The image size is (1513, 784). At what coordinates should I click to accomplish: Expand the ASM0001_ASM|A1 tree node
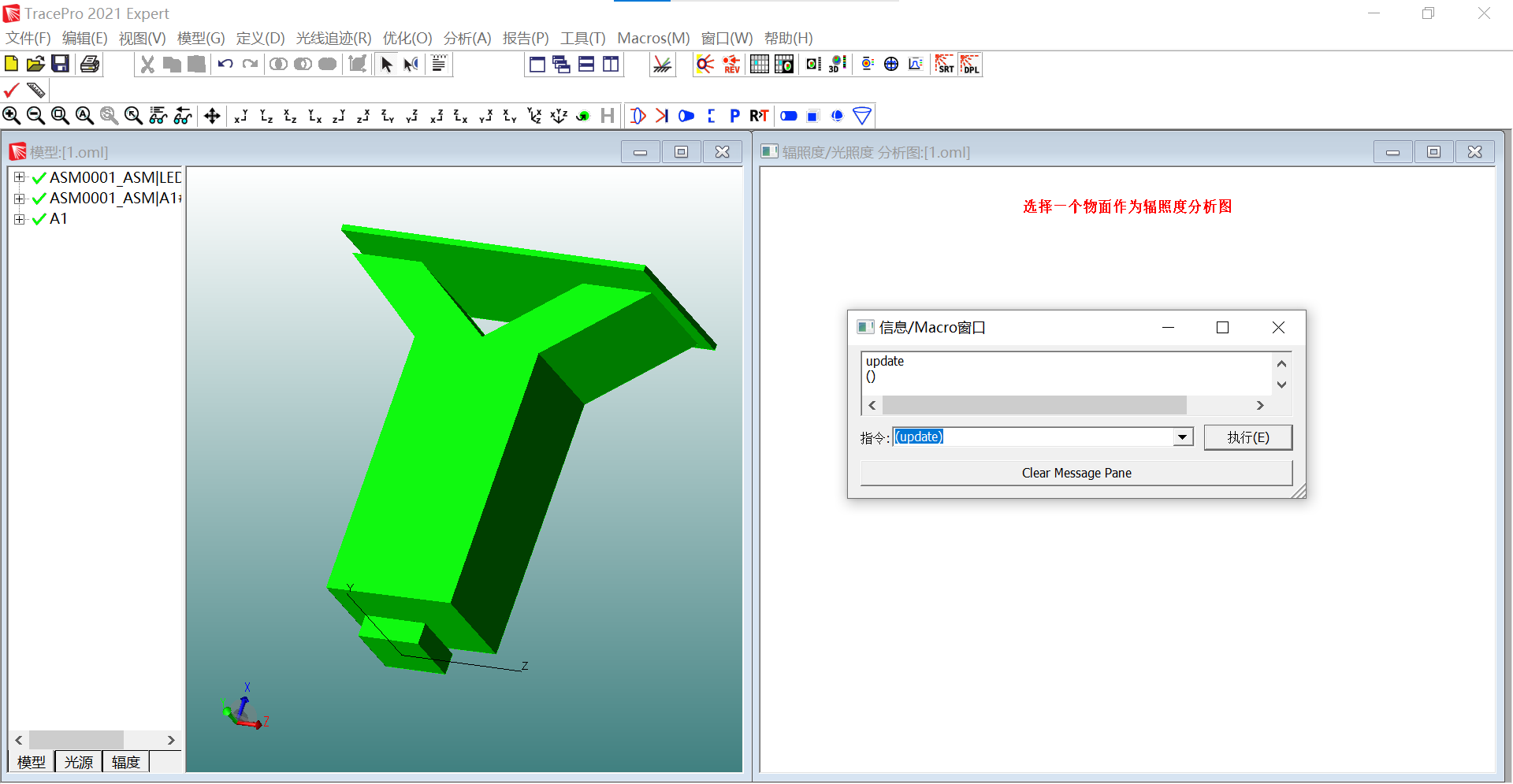(x=20, y=199)
